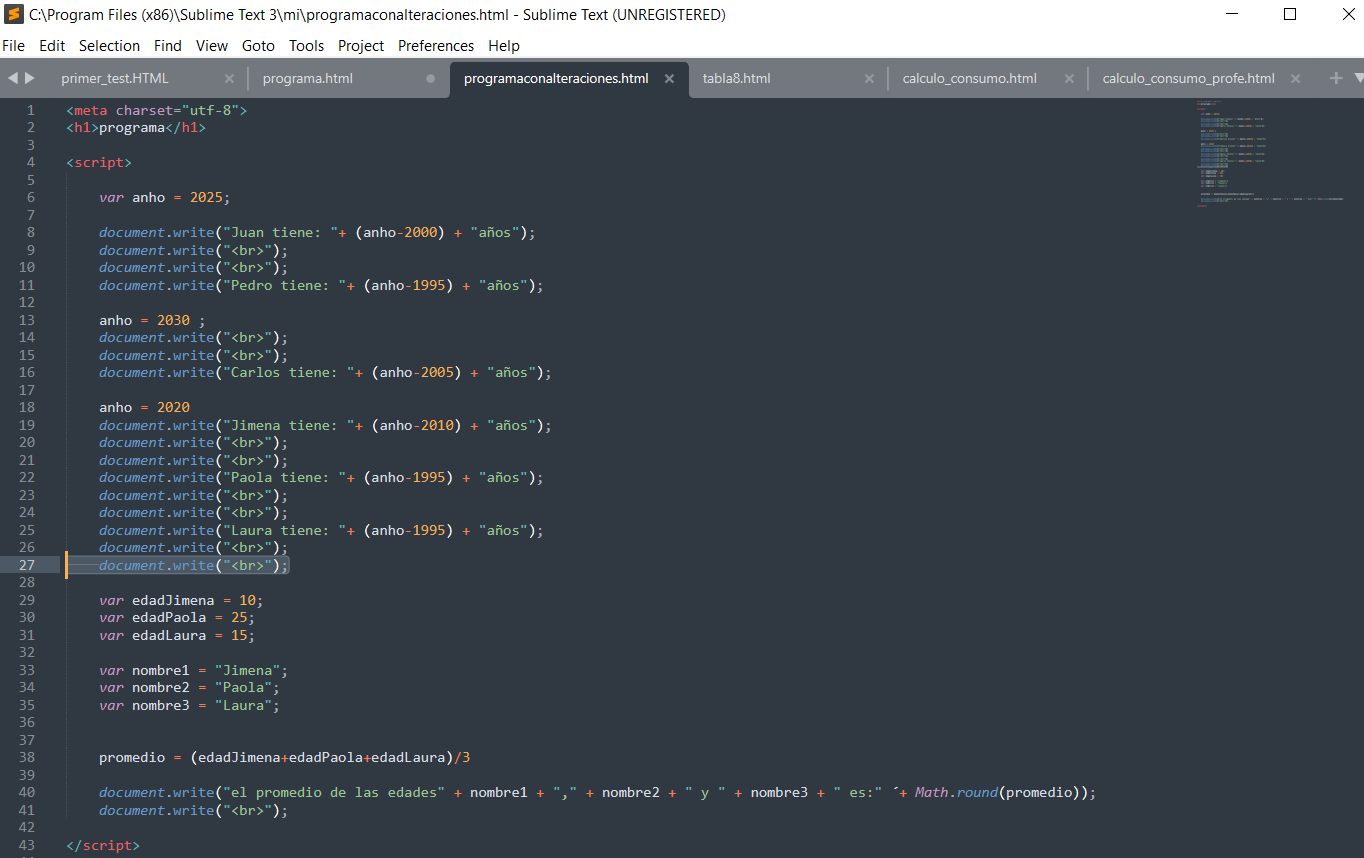Click Math.round on line 40
This screenshot has height=858, width=1364.
pyautogui.click(x=957, y=792)
